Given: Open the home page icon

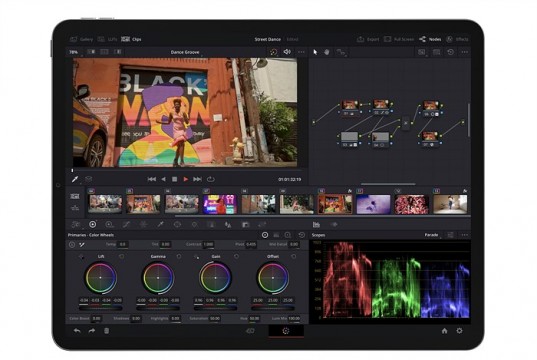Looking at the screenshot, I should click(x=444, y=331).
